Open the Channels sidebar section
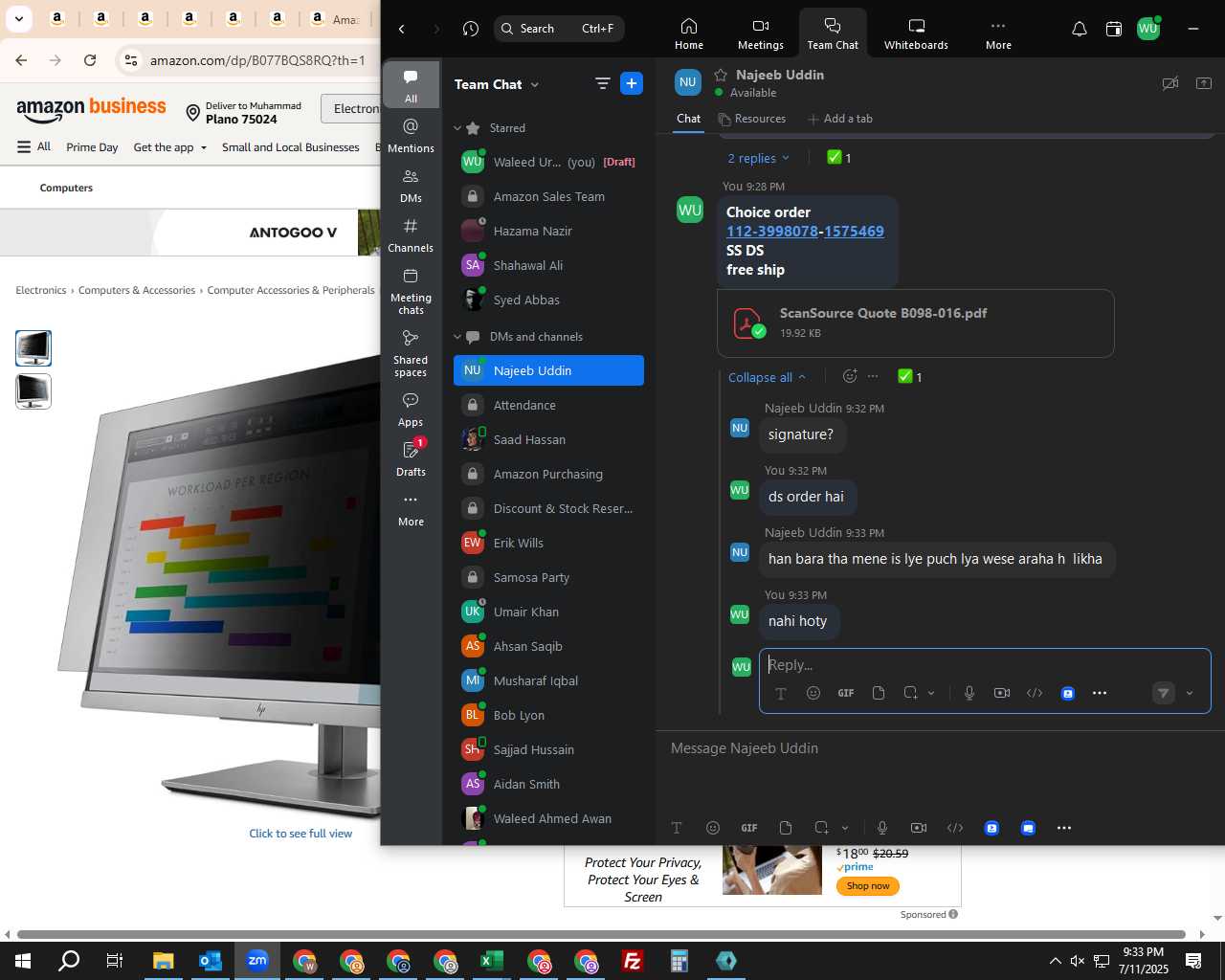1225x980 pixels. pyautogui.click(x=411, y=235)
